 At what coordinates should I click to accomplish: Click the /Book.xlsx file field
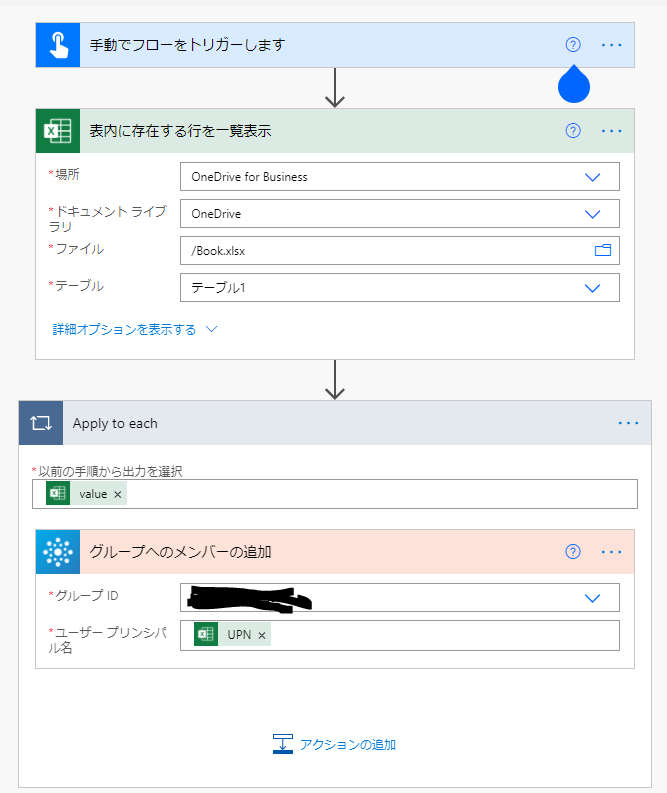click(399, 250)
